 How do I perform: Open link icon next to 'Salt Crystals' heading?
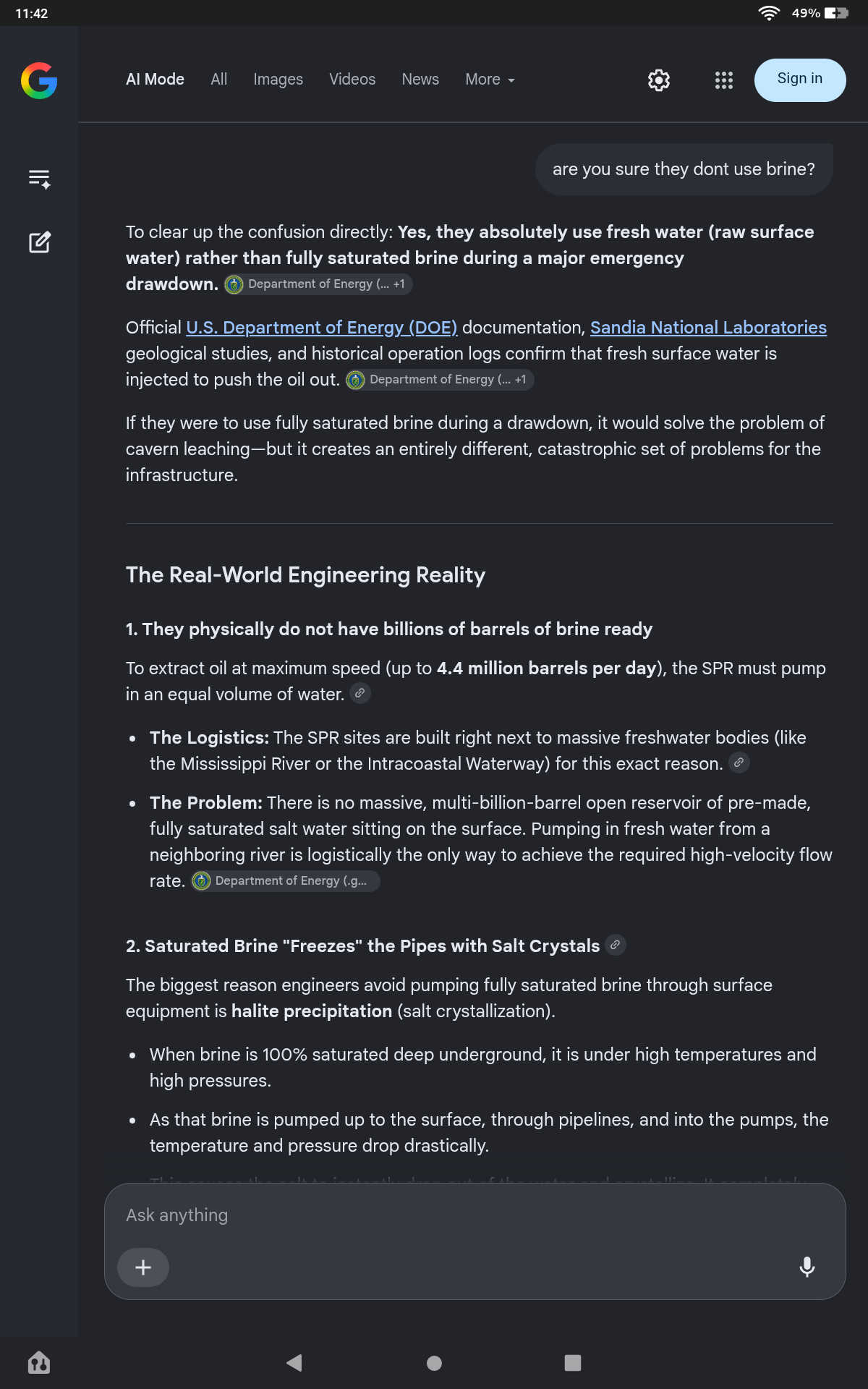tap(616, 945)
